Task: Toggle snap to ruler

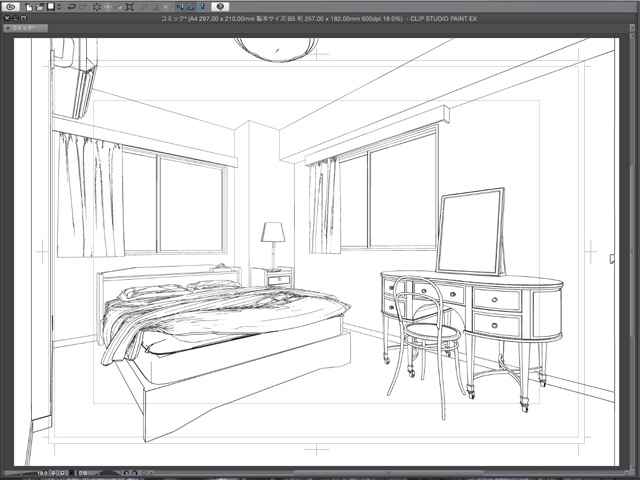Action: coord(180,7)
